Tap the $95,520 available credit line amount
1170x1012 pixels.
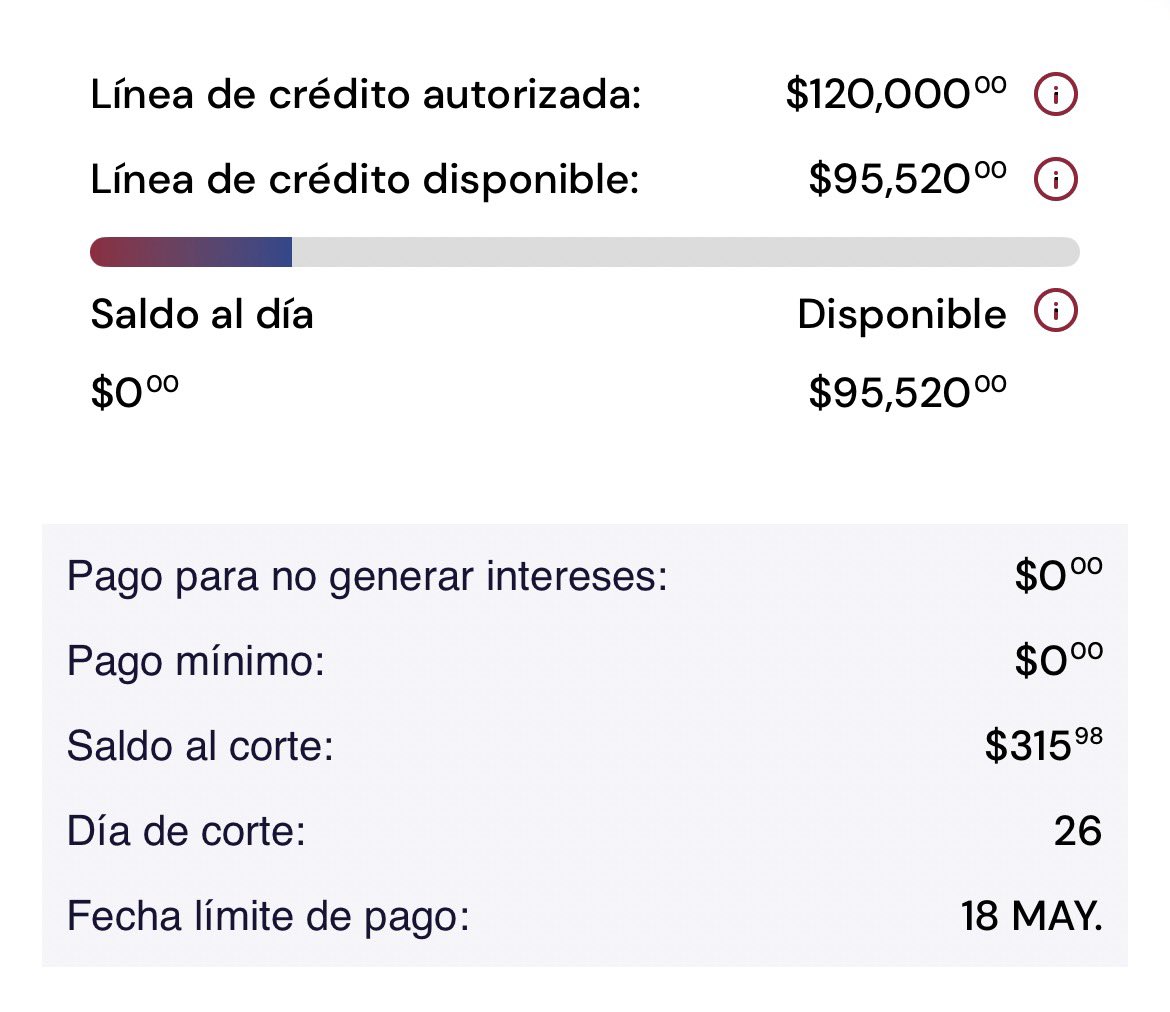[x=907, y=180]
